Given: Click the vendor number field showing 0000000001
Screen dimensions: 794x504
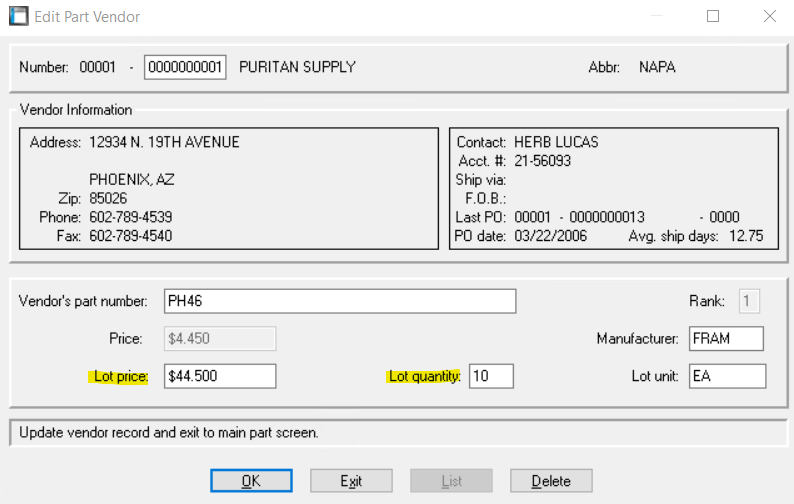Looking at the screenshot, I should [x=185, y=68].
